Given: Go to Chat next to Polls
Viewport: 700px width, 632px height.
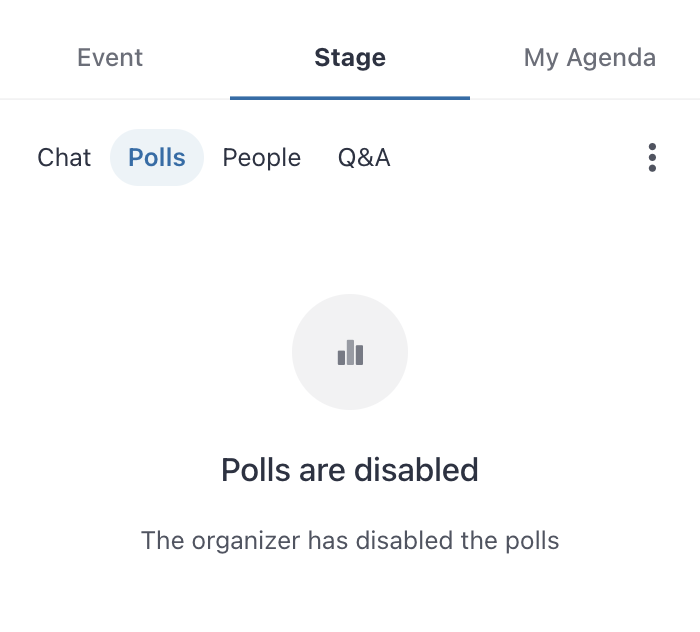Looking at the screenshot, I should [64, 158].
